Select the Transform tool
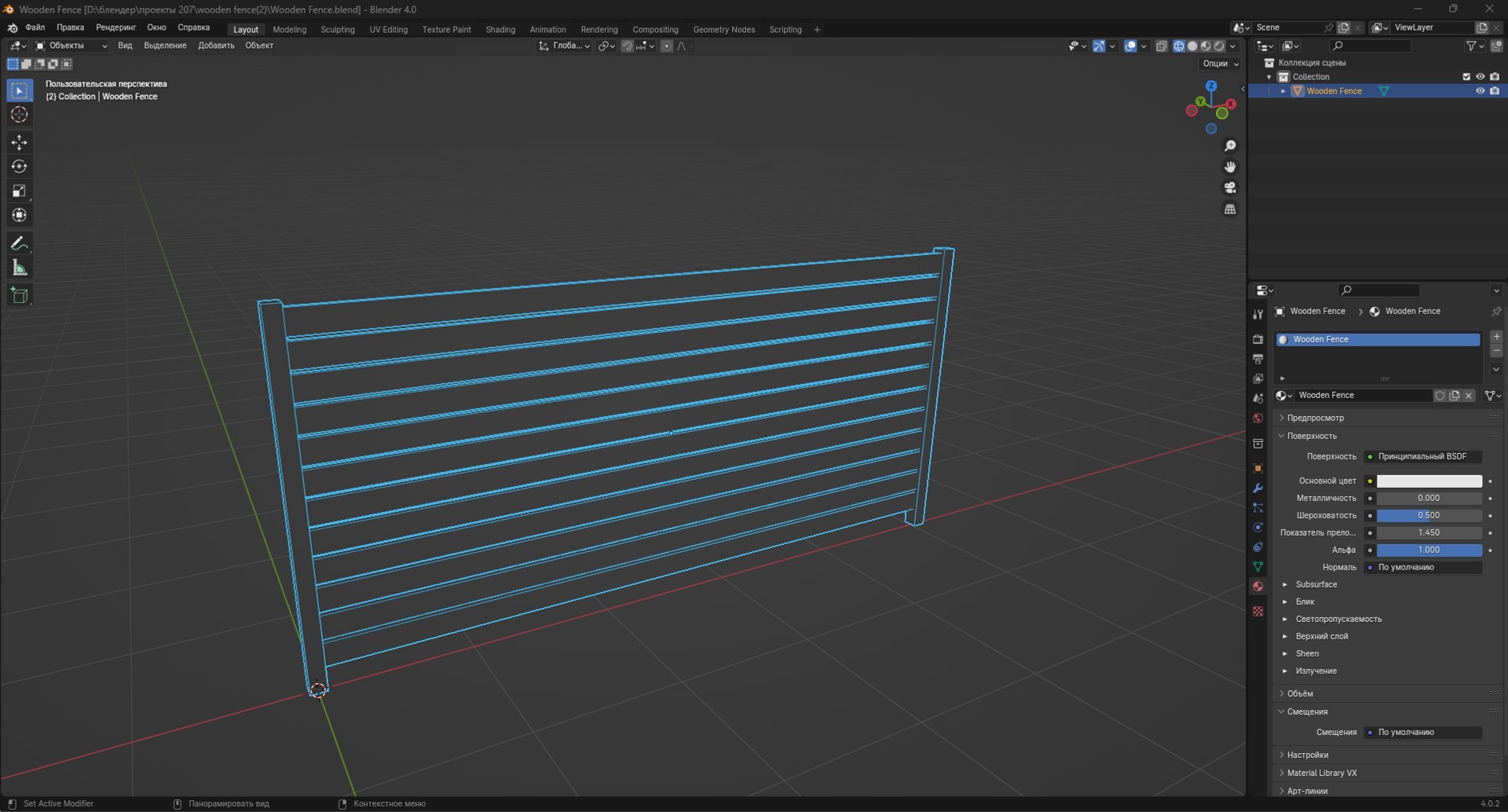1508x812 pixels. click(x=20, y=215)
